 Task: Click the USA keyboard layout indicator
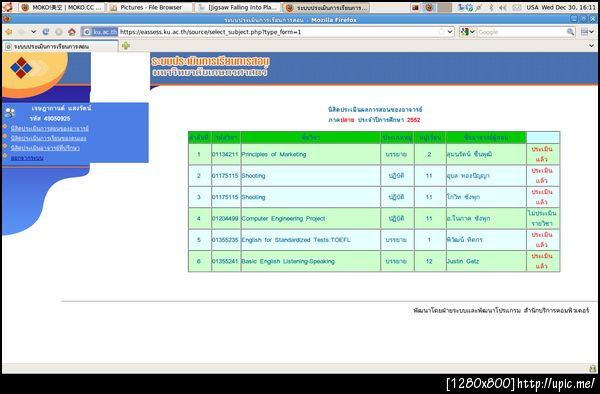(x=532, y=7)
